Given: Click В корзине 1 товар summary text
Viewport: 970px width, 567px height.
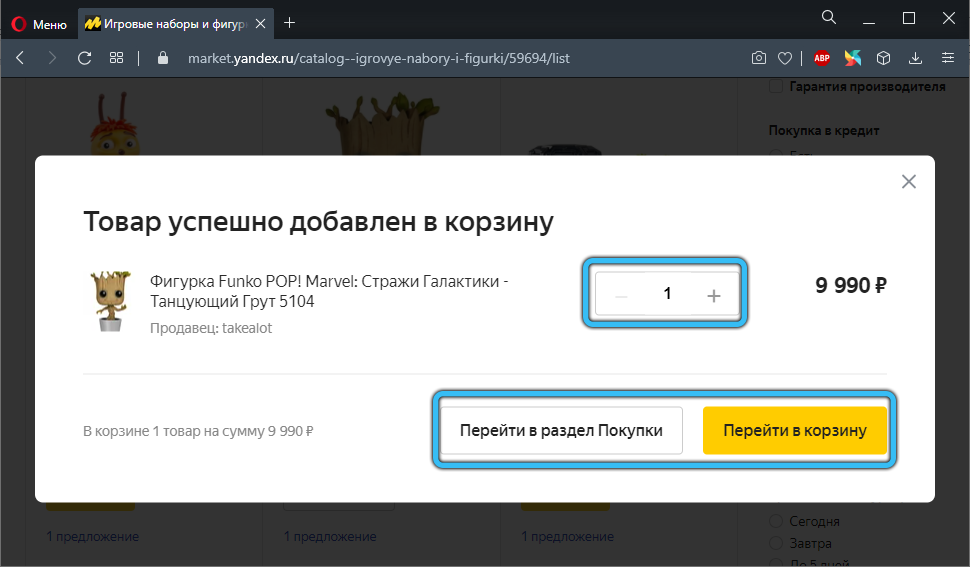Looking at the screenshot, I should click(x=198, y=431).
